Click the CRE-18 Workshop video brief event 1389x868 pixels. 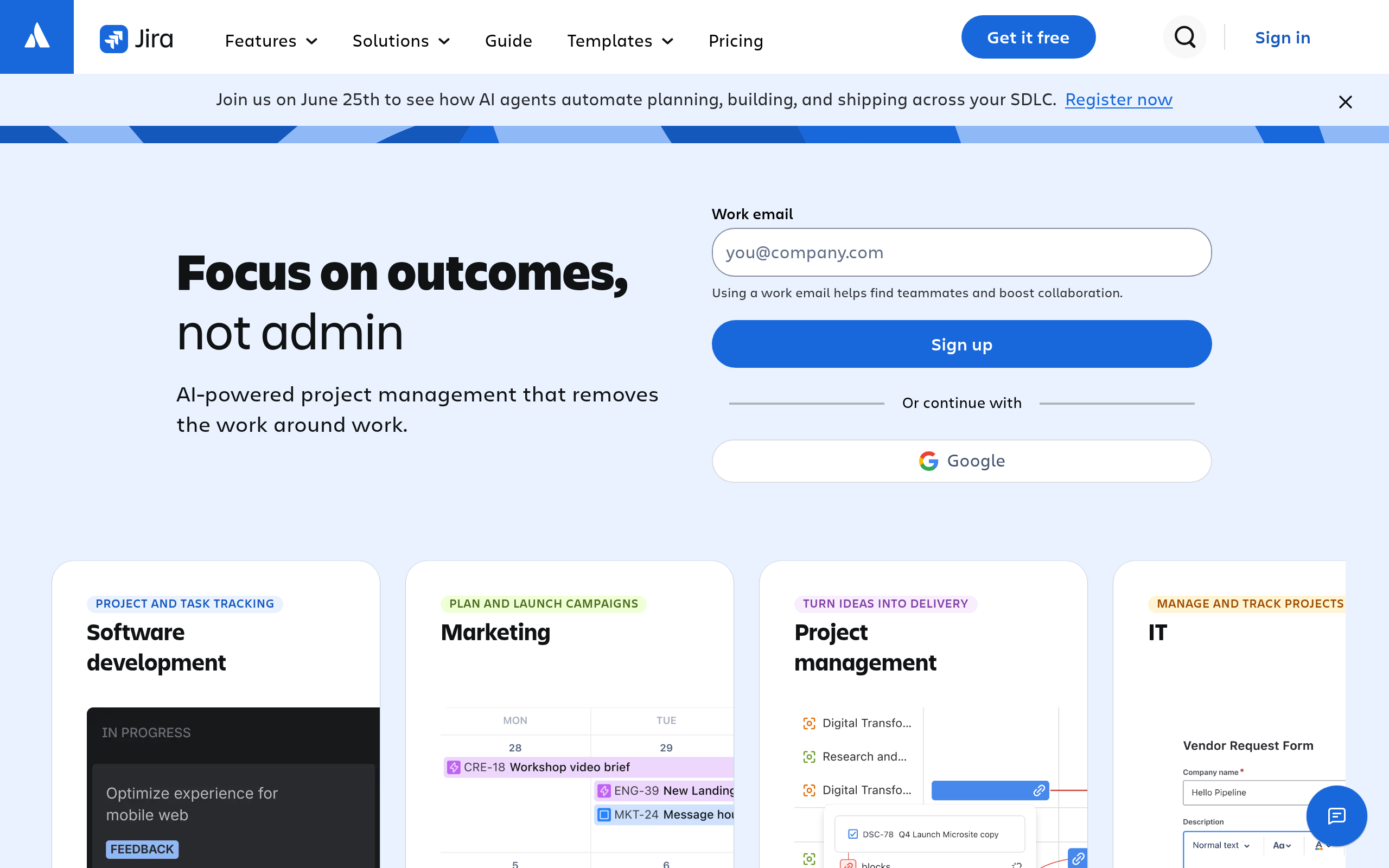tap(588, 767)
